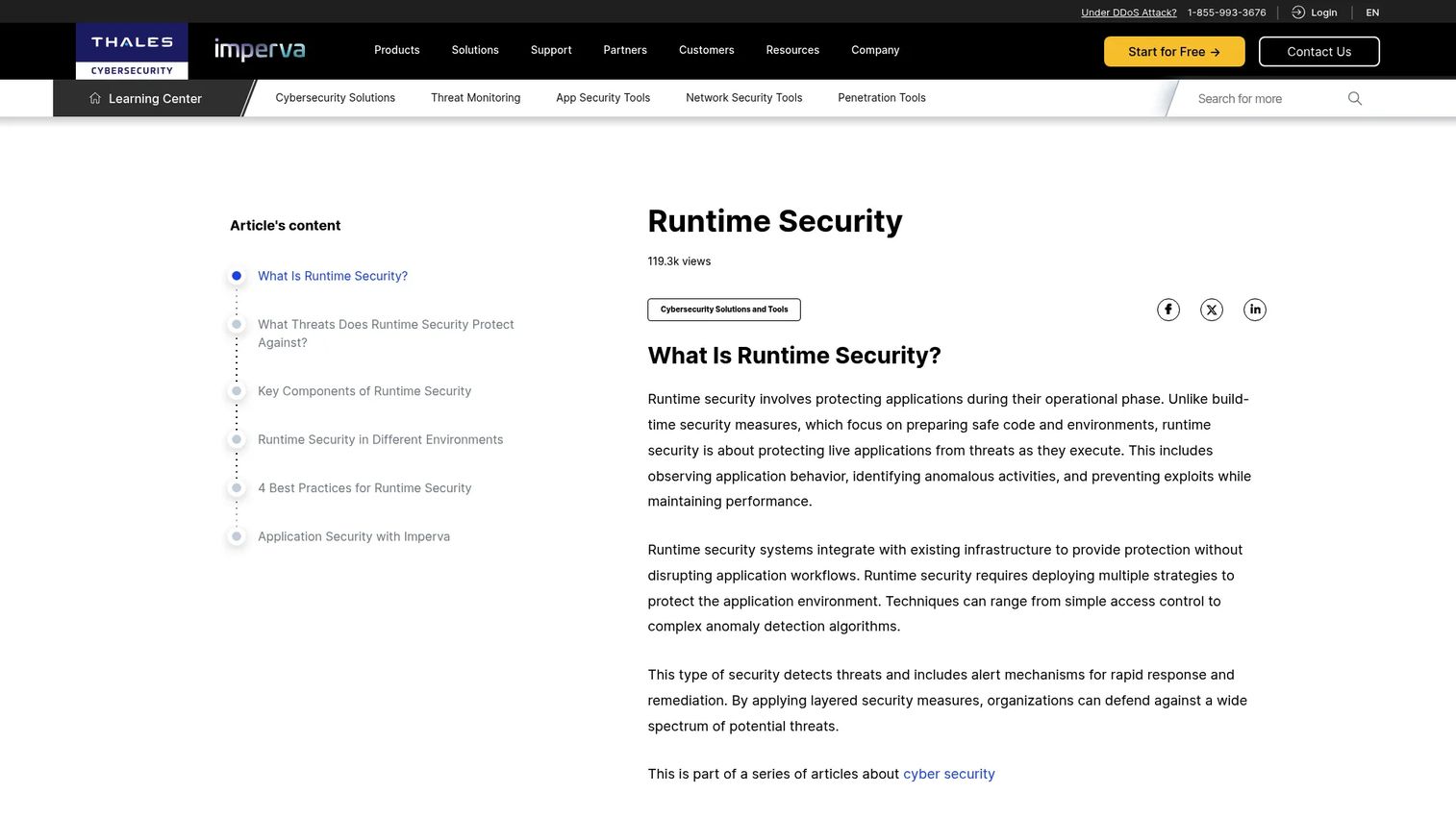Viewport: 1456px width, 818px height.
Task: Click the Search for more field
Action: tap(1268, 98)
